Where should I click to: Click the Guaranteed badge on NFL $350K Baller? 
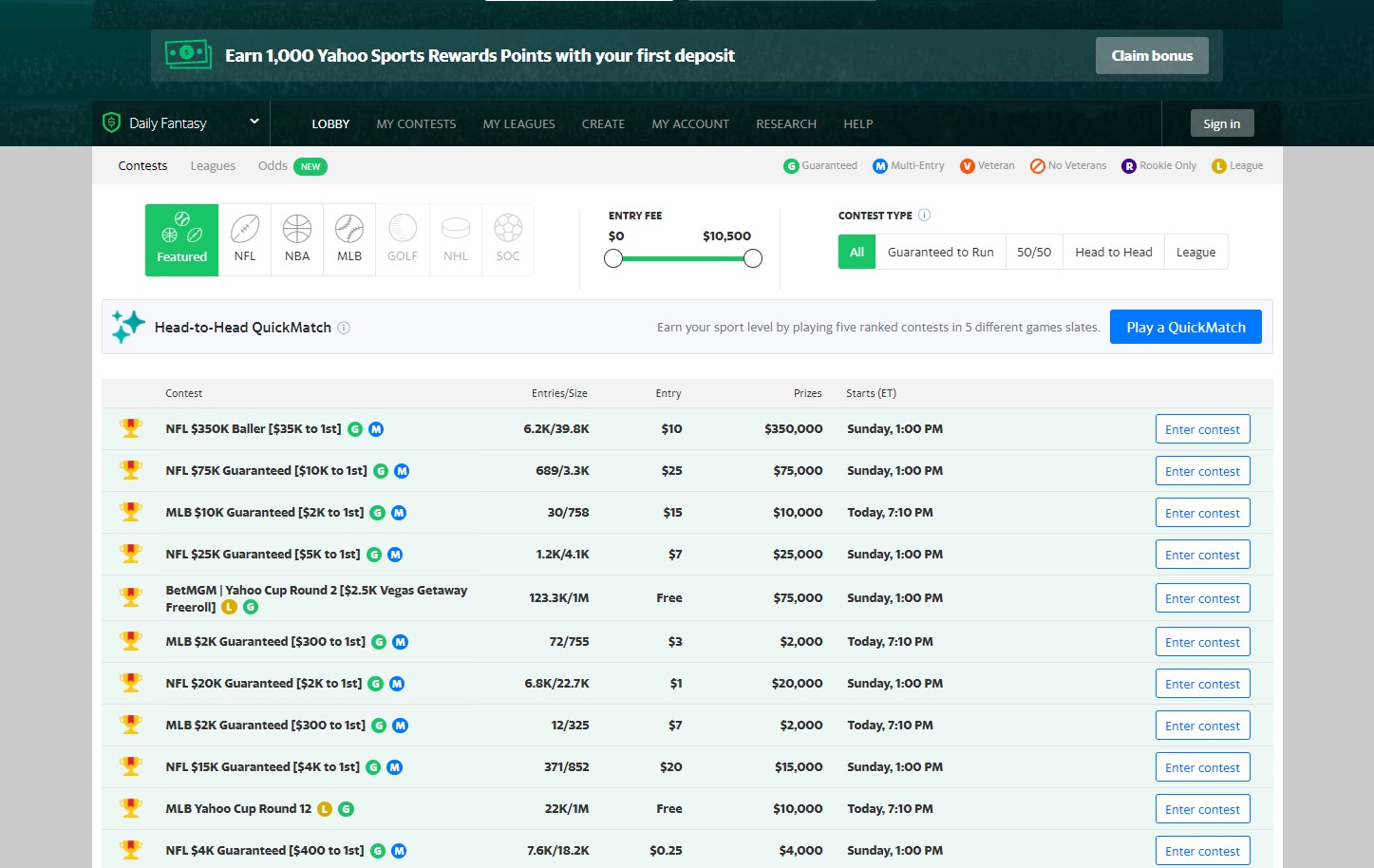pos(355,429)
